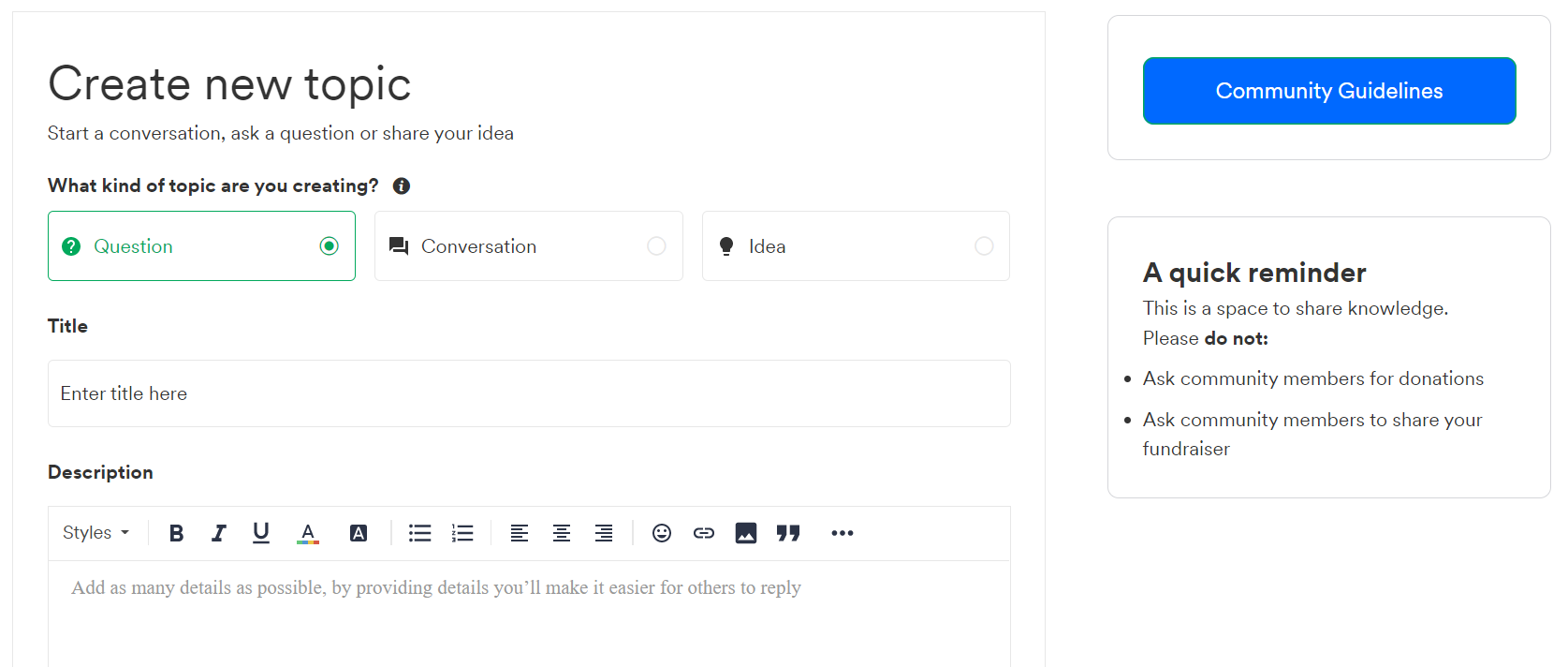Underline selected description text

(x=261, y=533)
